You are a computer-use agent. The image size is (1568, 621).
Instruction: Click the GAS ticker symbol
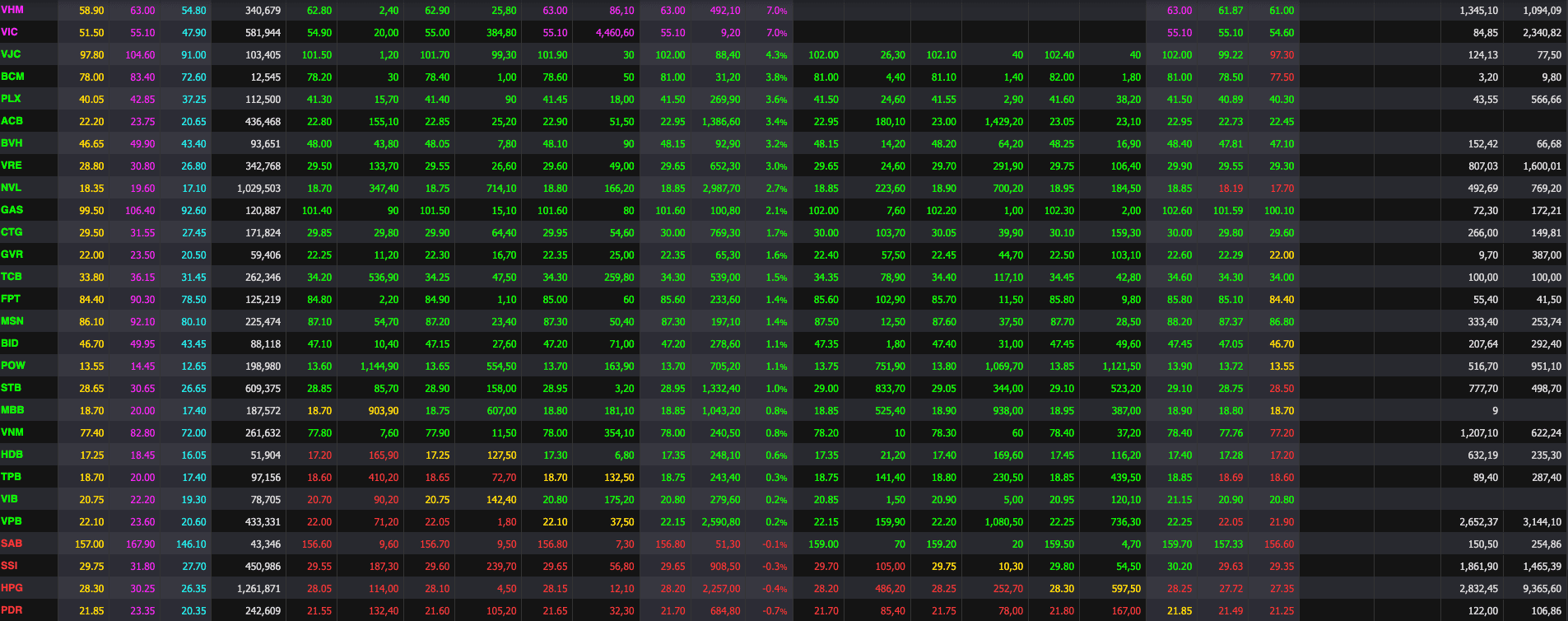coord(12,210)
